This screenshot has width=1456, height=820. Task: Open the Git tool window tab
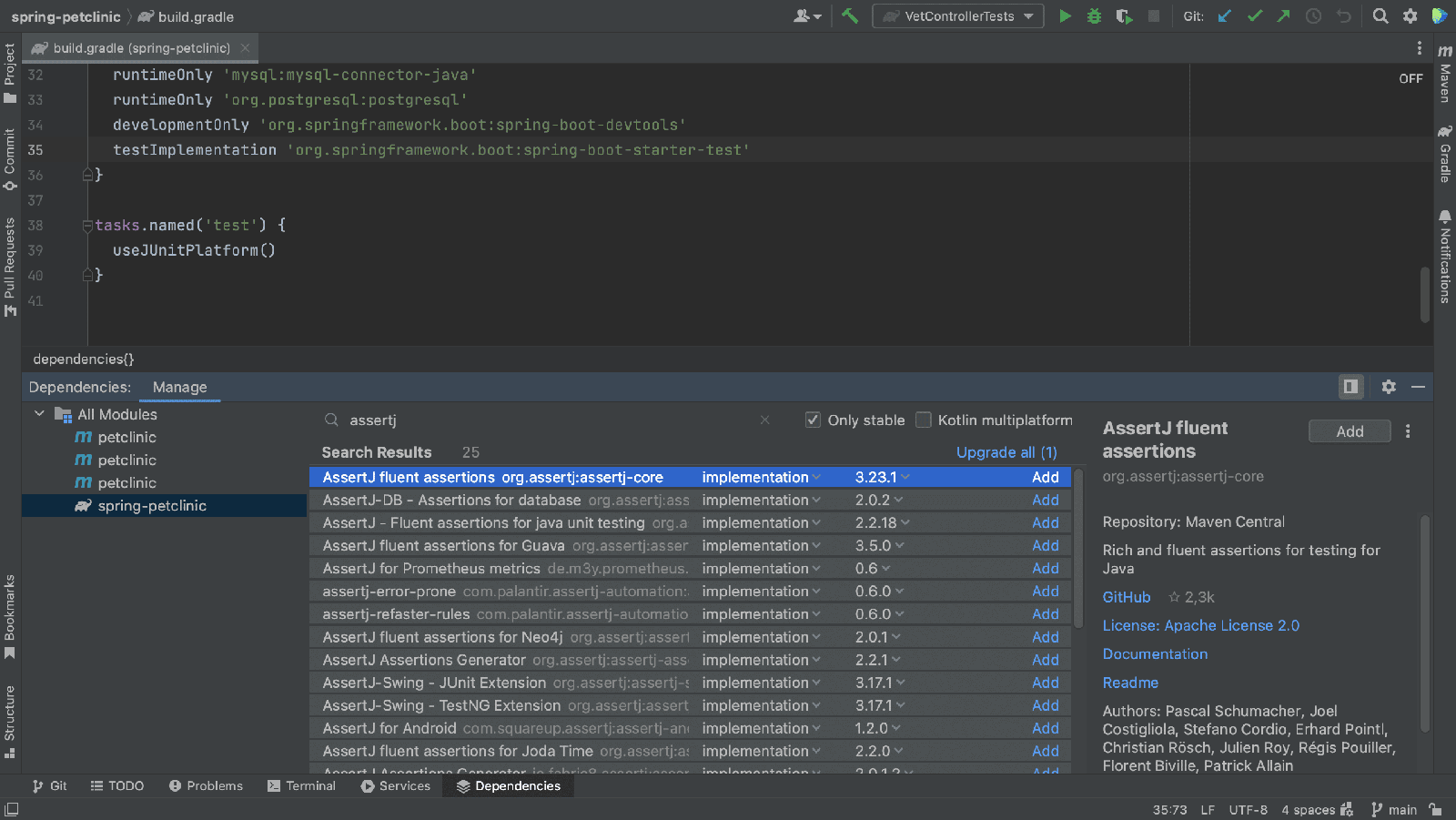49,785
